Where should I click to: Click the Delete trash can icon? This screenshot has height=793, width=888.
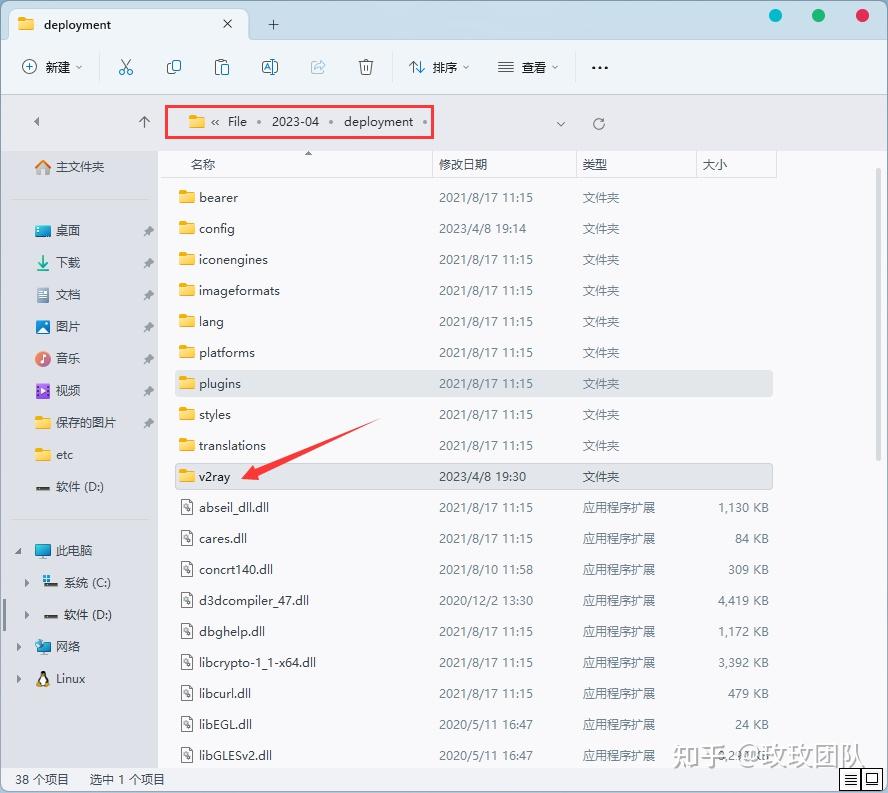coord(366,67)
